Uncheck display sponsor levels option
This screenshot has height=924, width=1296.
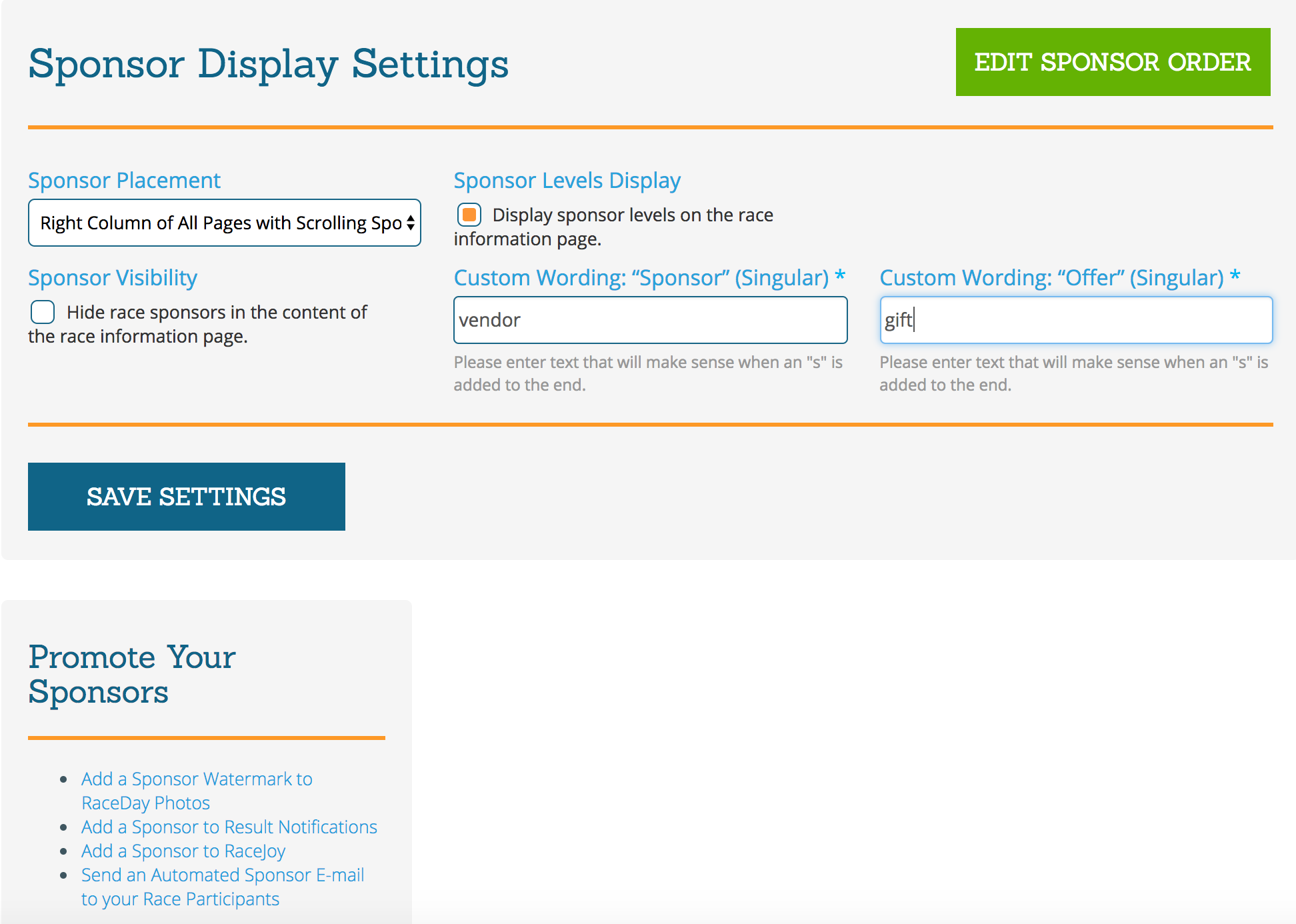point(469,215)
